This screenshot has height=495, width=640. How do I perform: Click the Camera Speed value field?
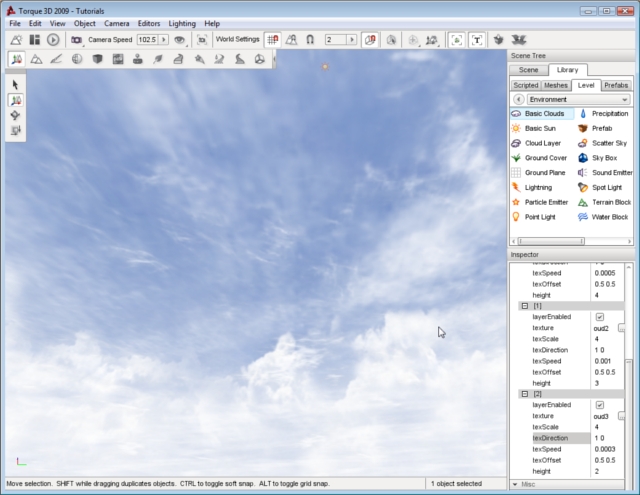(x=147, y=39)
